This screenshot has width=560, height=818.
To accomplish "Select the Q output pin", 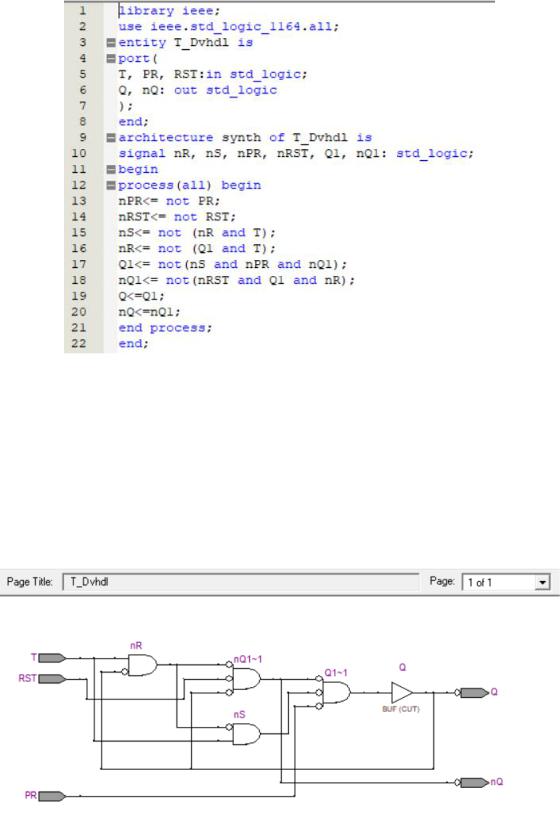I will [475, 693].
